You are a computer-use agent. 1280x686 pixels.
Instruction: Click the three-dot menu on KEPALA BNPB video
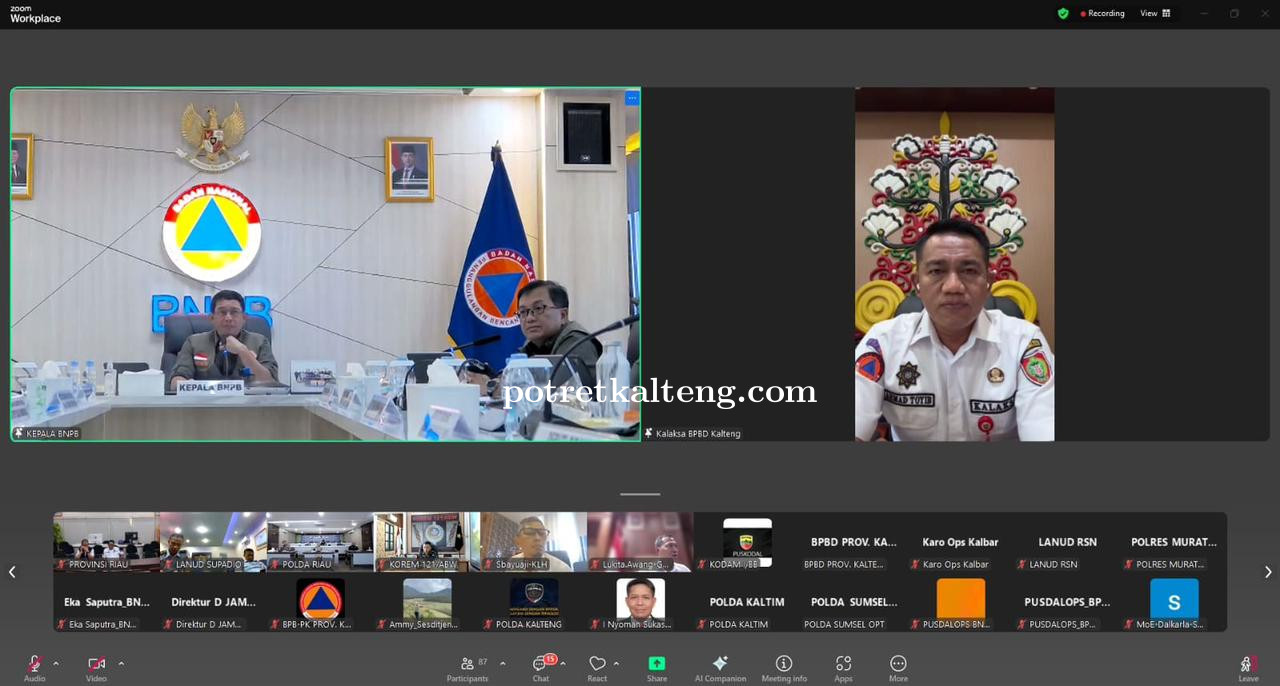[632, 98]
